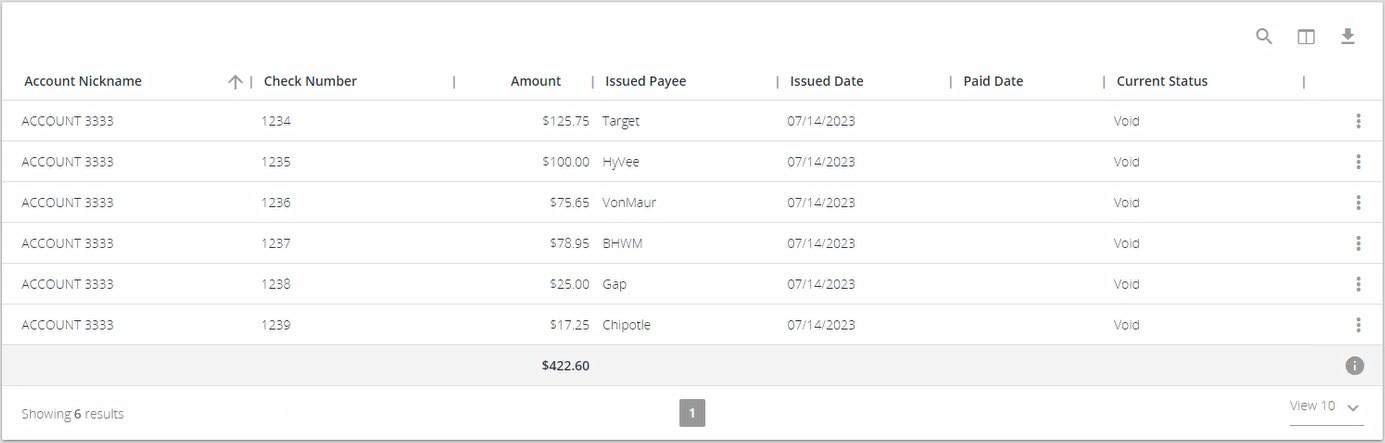The image size is (1385, 443).
Task: Open the column chooser icon
Action: (1306, 37)
